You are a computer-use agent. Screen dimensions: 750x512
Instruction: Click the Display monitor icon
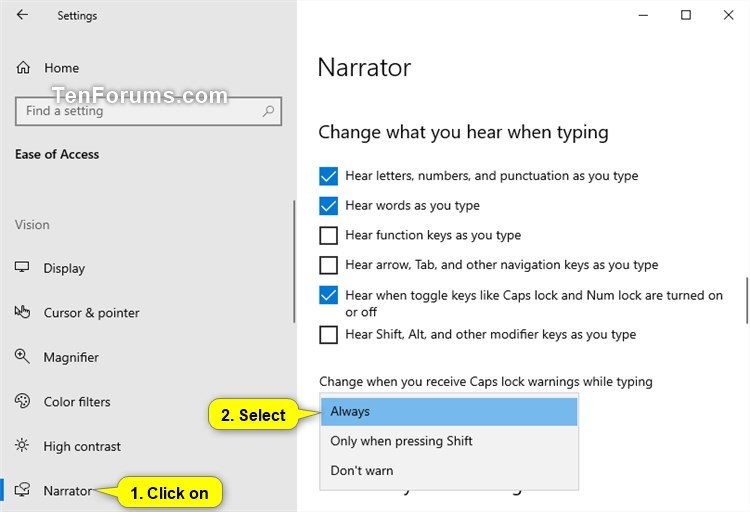pos(22,267)
